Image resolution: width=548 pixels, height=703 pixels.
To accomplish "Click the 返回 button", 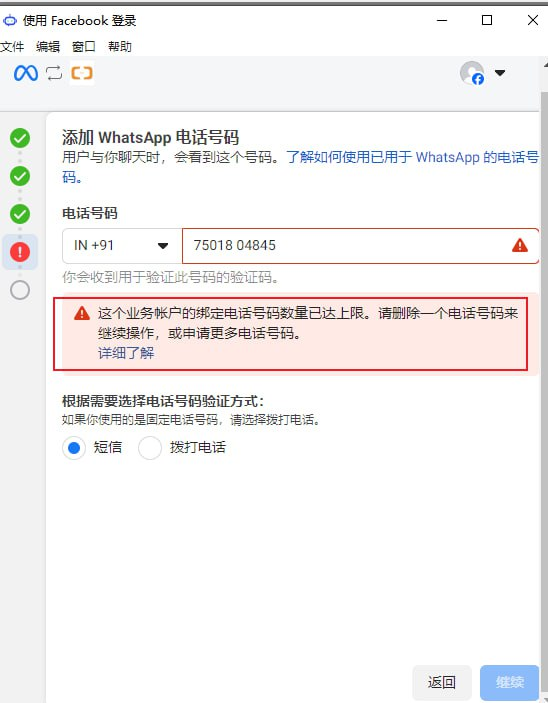I will pyautogui.click(x=442, y=682).
